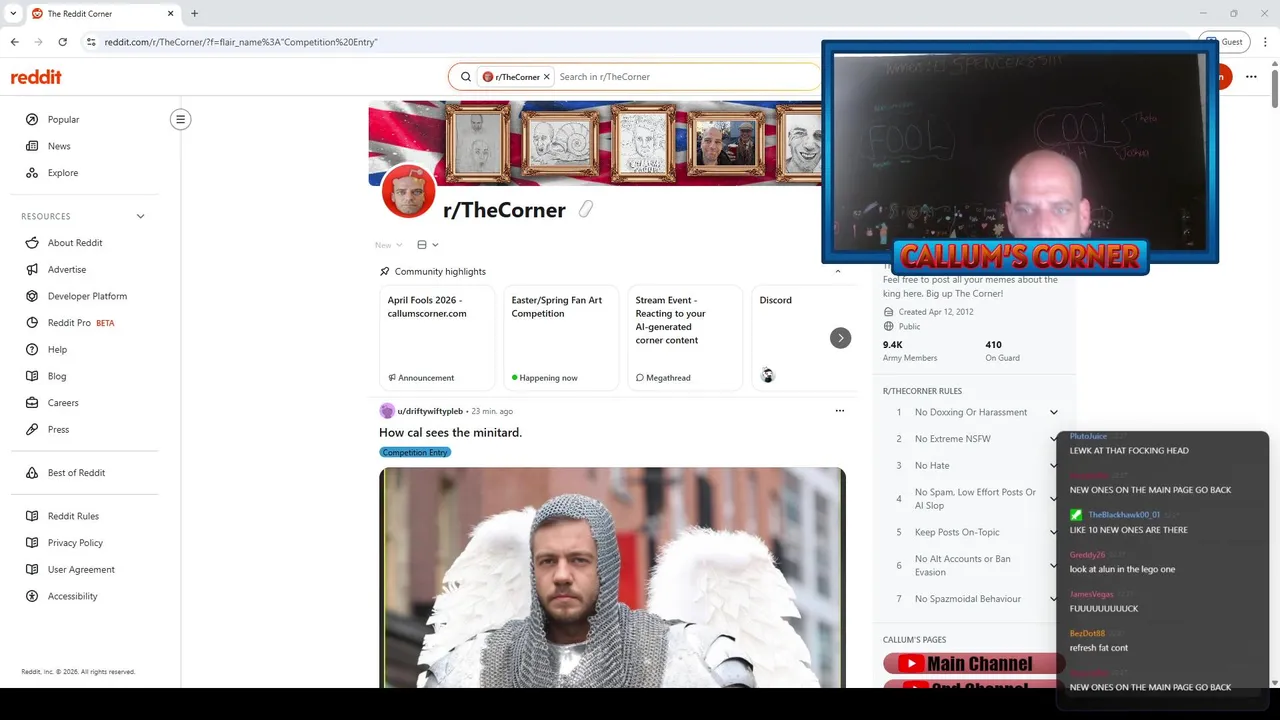Viewport: 1280px width, 720px height.
Task: Open post 'How cal sees the minitard.'
Action: pyautogui.click(x=450, y=433)
